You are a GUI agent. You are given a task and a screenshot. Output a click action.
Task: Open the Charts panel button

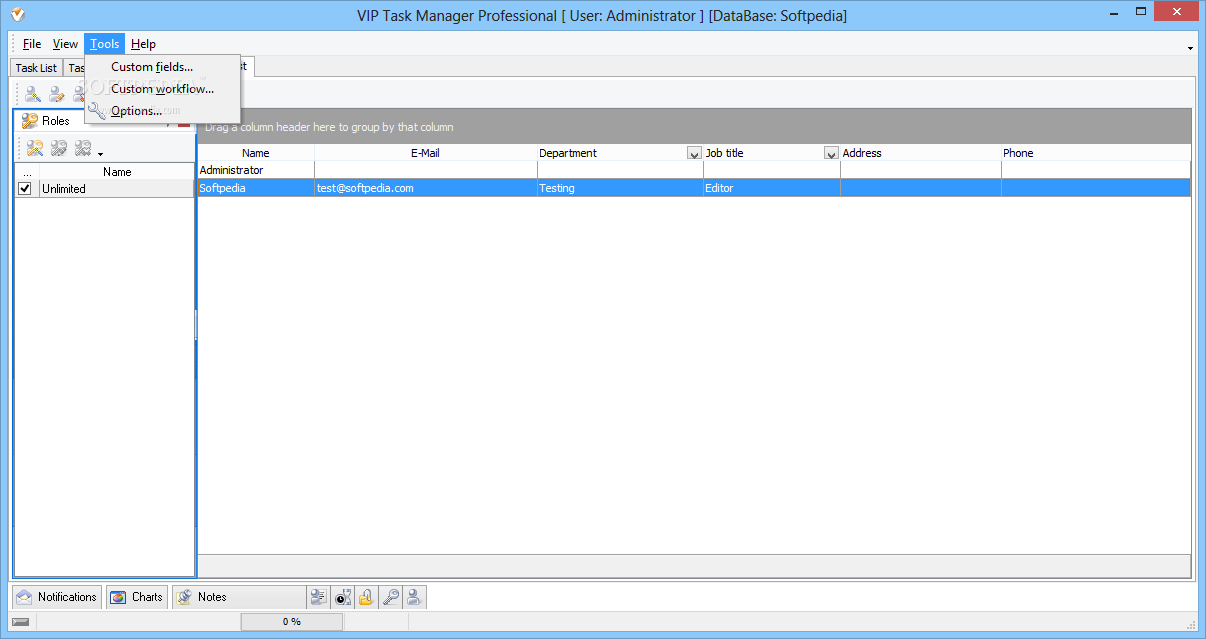[136, 597]
